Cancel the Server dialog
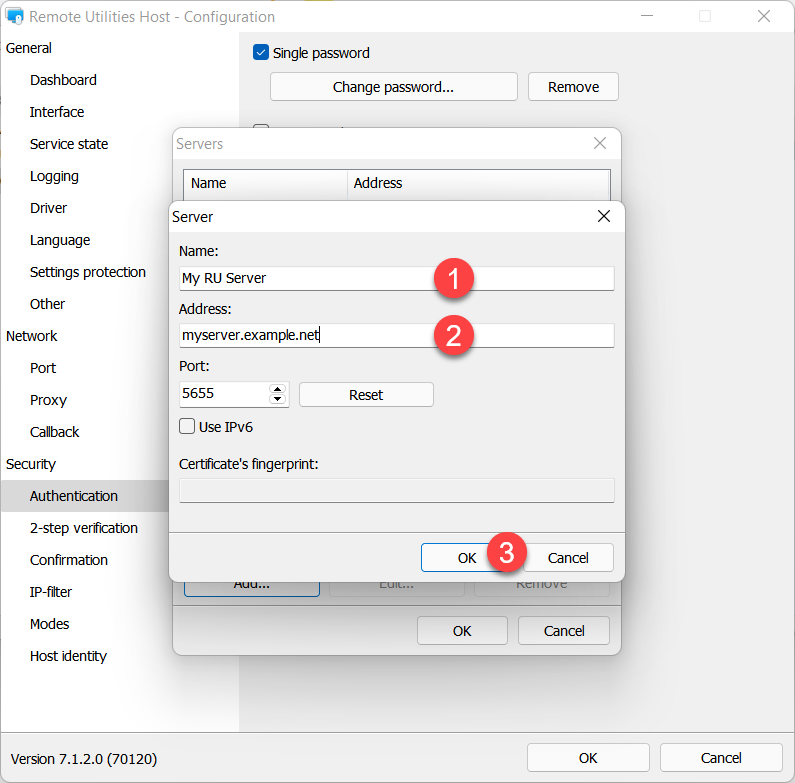This screenshot has height=783, width=795. point(568,558)
